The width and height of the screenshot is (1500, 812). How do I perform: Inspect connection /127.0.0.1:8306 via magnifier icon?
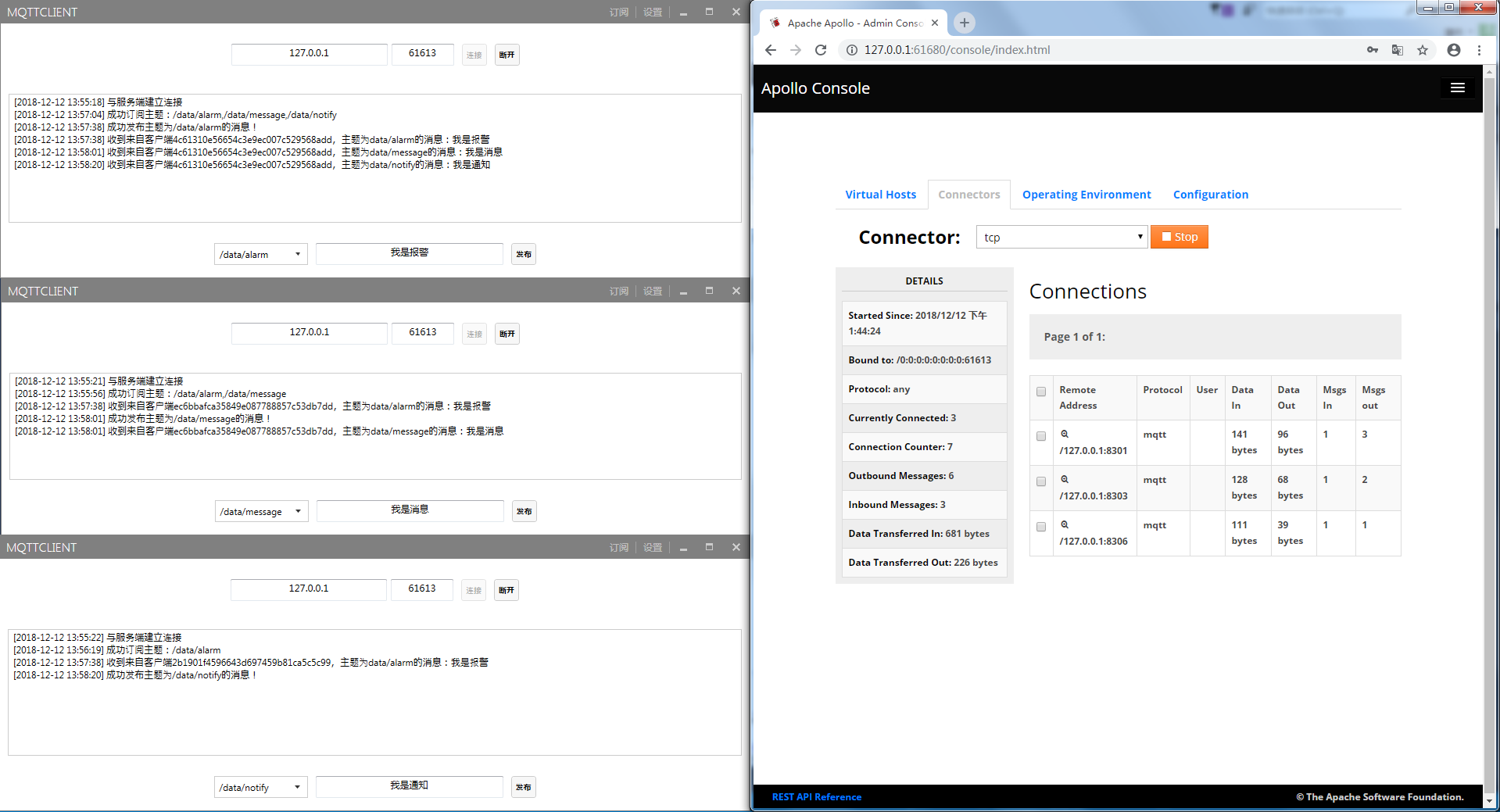coord(1065,524)
